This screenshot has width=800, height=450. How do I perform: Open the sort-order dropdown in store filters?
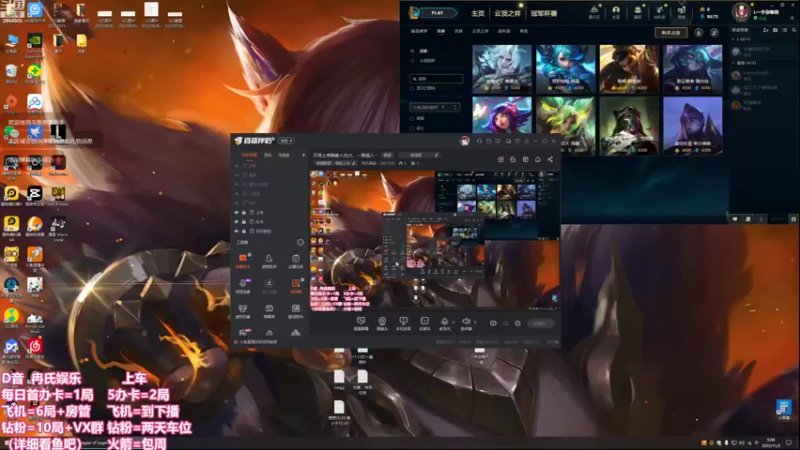click(435, 107)
